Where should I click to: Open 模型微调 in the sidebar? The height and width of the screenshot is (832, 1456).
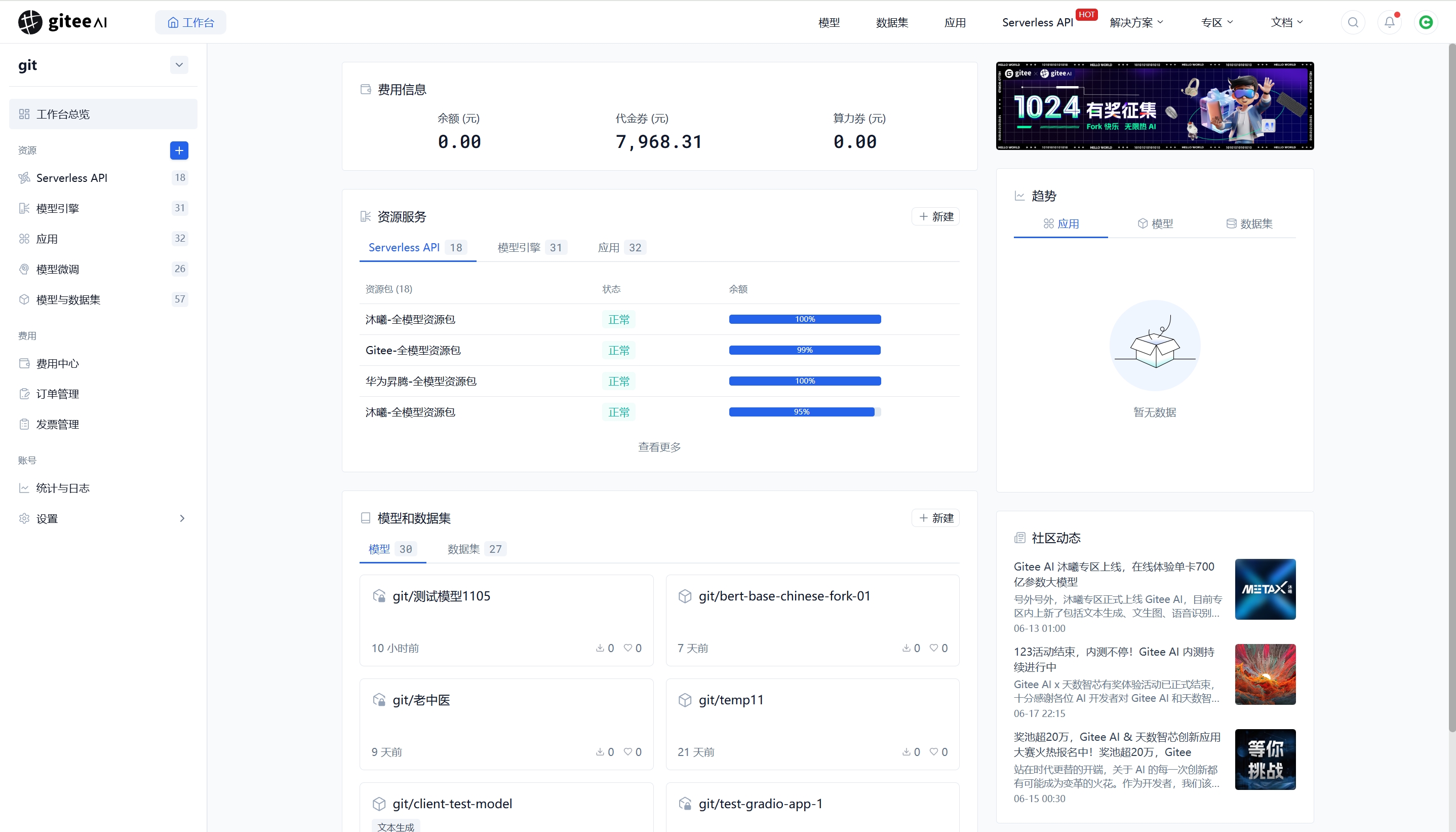click(x=103, y=269)
